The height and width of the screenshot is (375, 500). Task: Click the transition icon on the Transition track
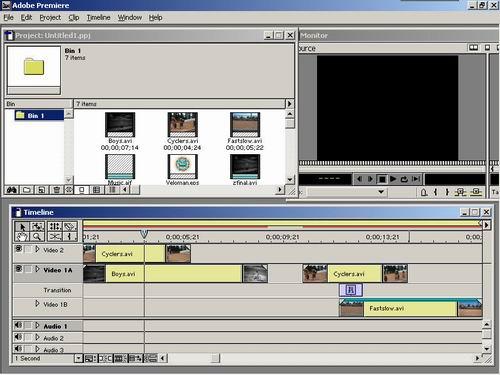[x=351, y=290]
